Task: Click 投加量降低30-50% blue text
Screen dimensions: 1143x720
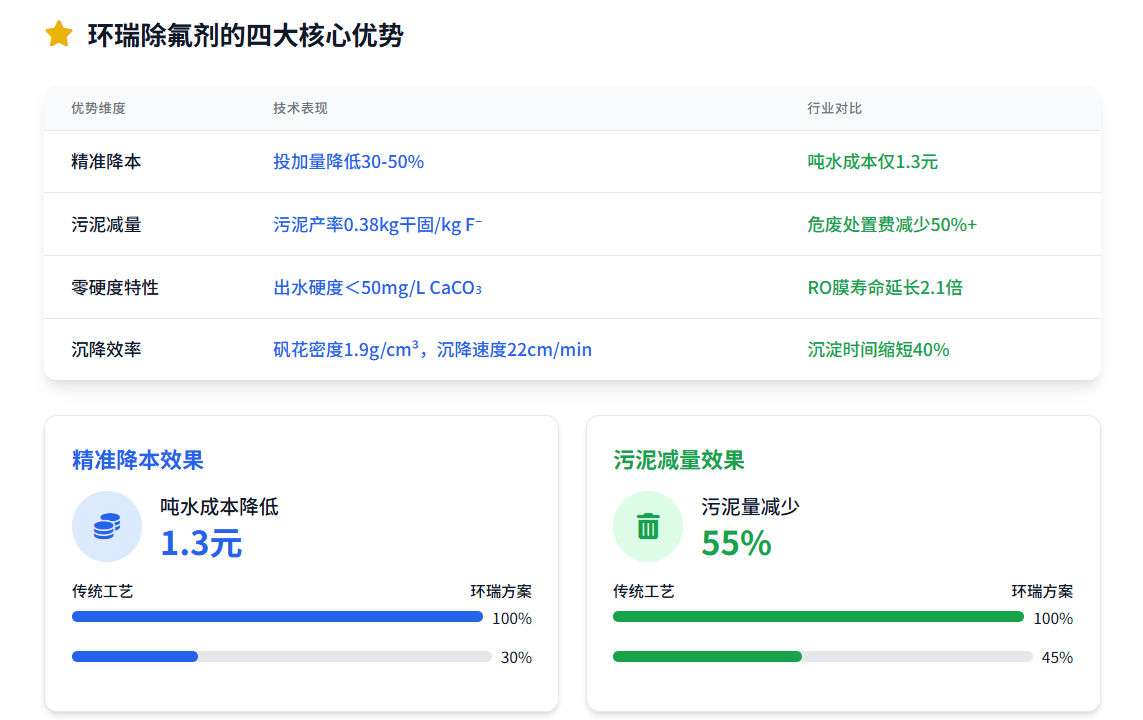Action: [x=348, y=161]
